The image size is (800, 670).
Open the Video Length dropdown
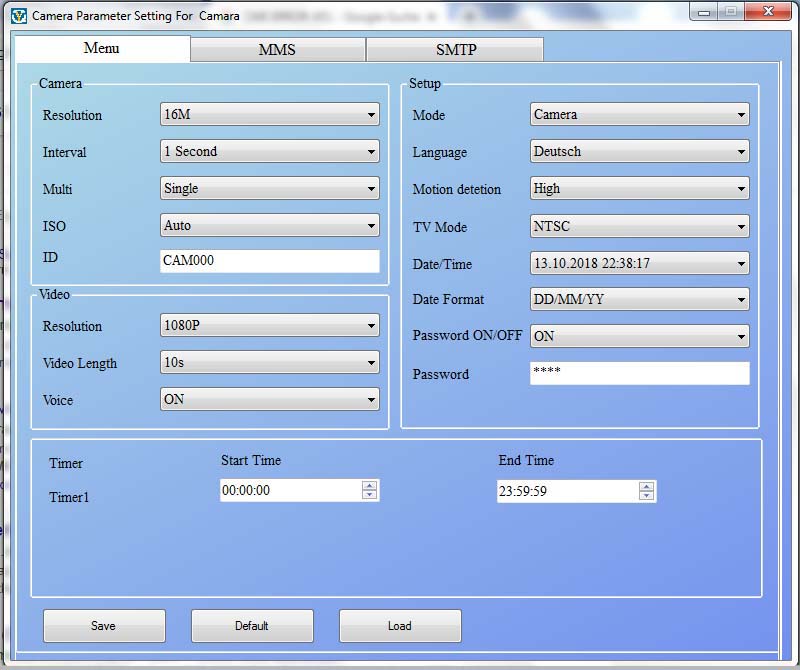270,363
